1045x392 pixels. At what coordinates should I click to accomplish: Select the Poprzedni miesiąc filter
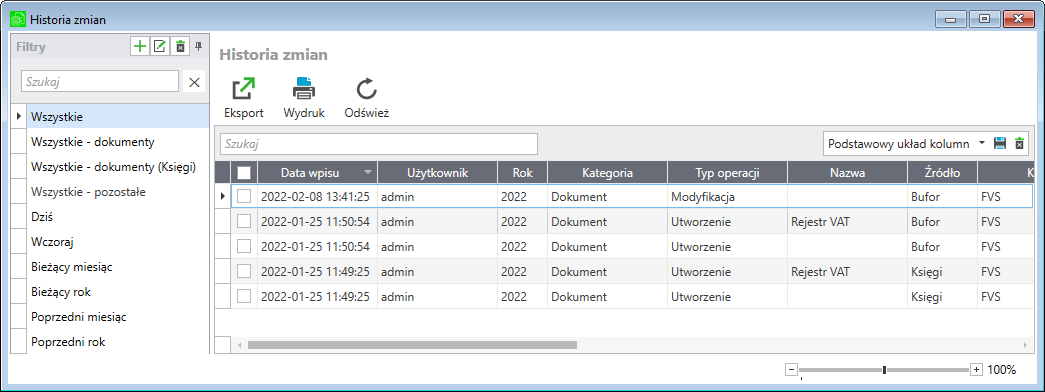(119, 317)
